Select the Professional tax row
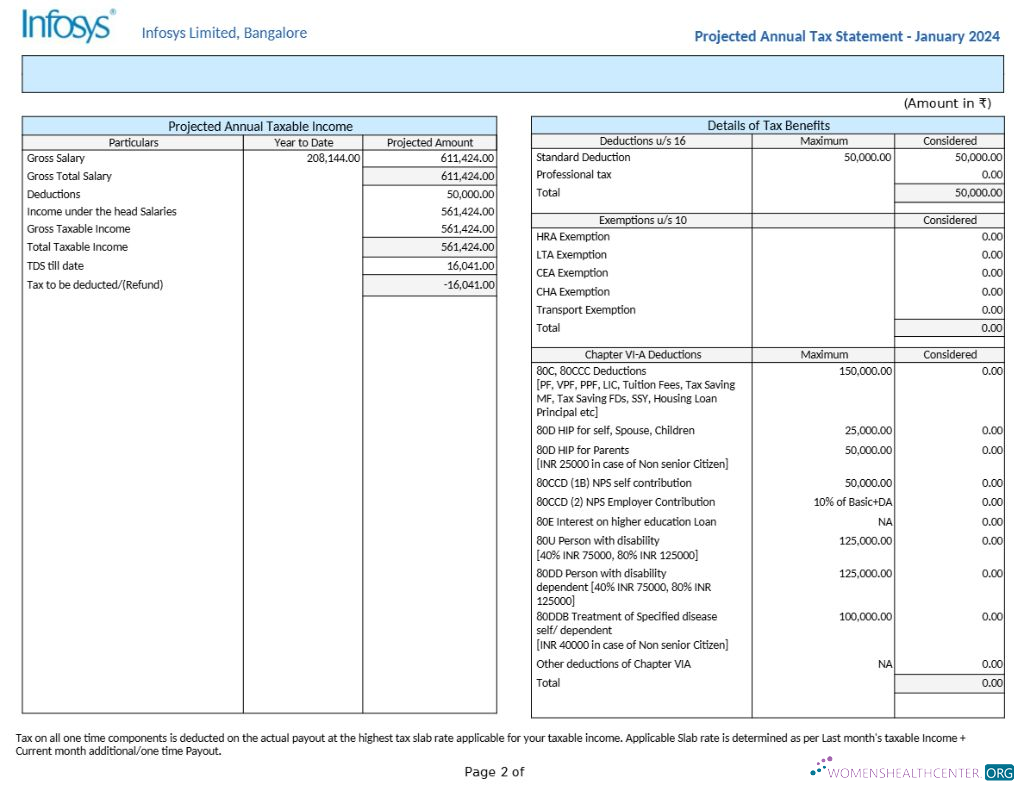The width and height of the screenshot is (1024, 791). click(575, 174)
